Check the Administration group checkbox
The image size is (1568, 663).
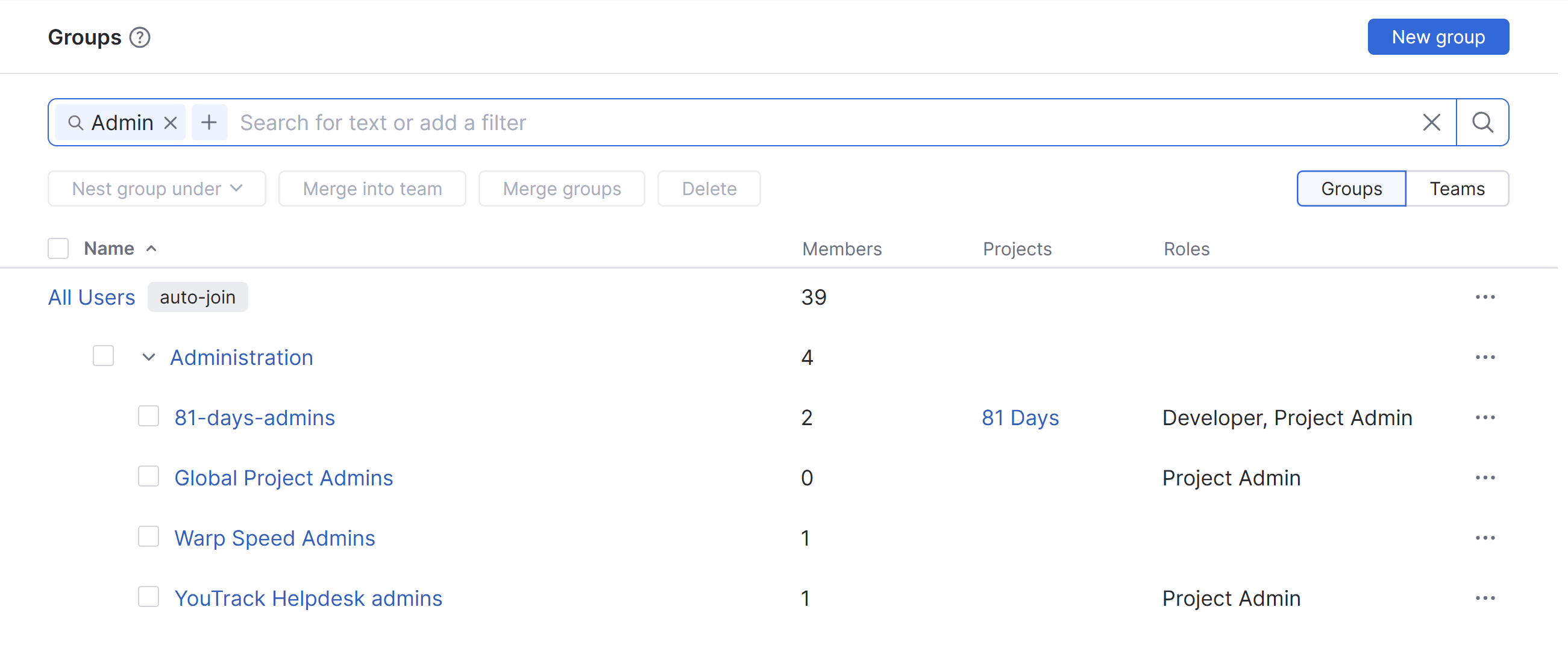click(x=104, y=356)
